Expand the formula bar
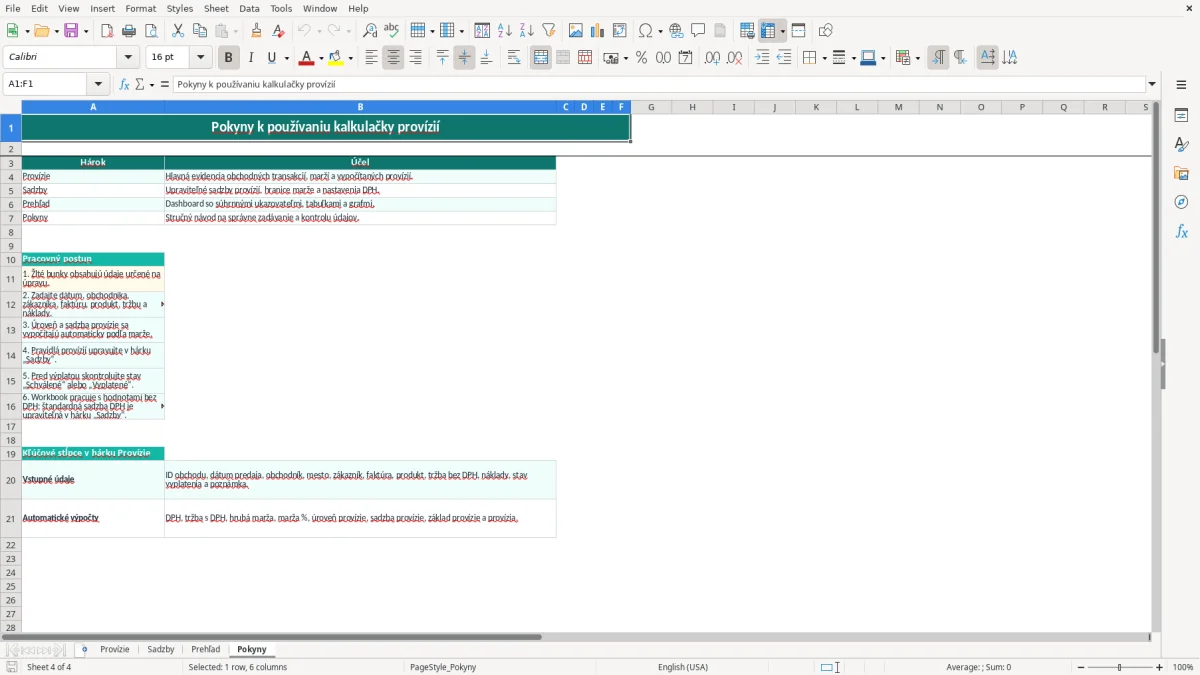The height and width of the screenshot is (675, 1200). [x=1152, y=84]
